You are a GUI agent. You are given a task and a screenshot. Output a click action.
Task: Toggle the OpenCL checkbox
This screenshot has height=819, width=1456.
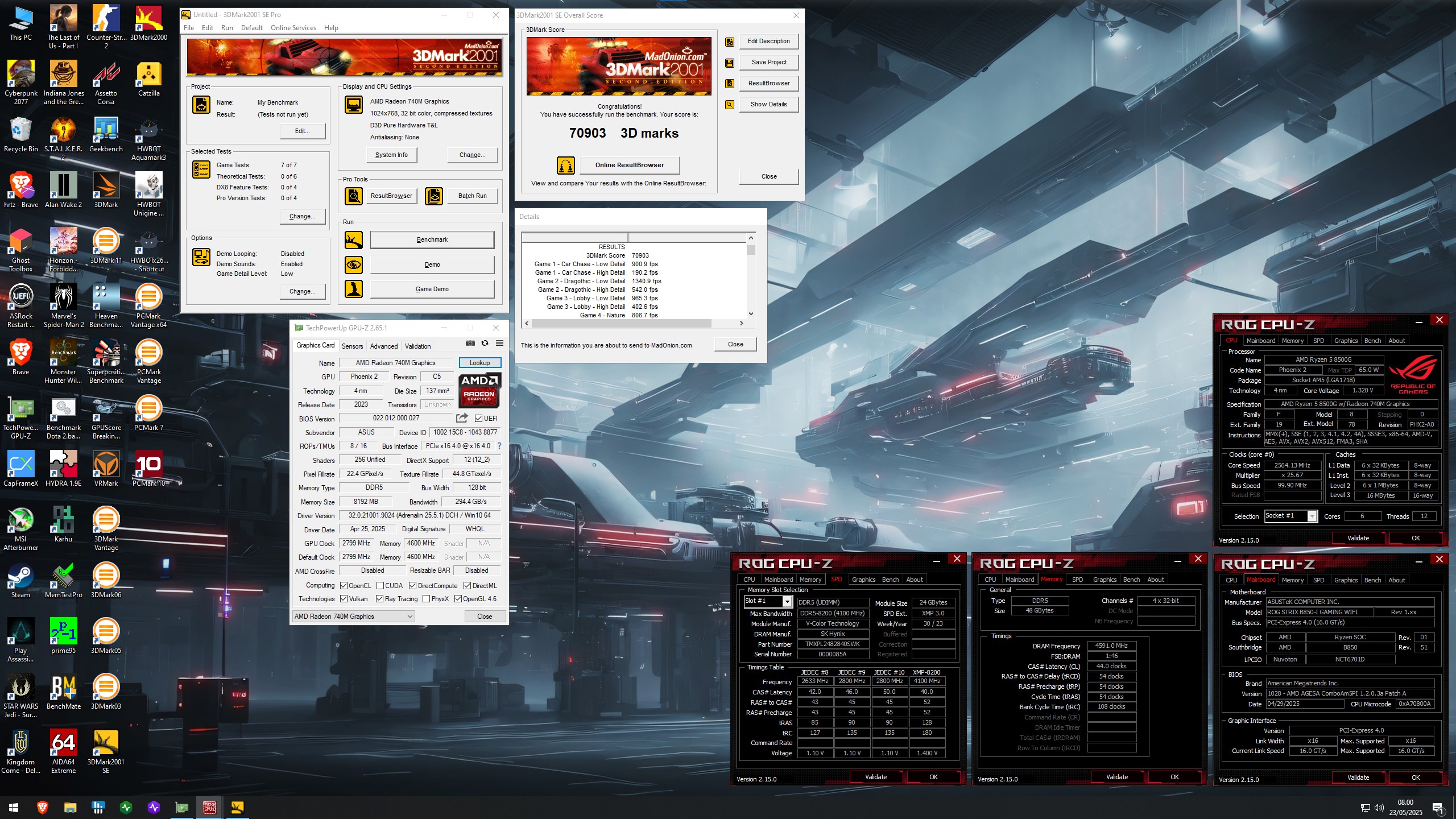point(344,586)
